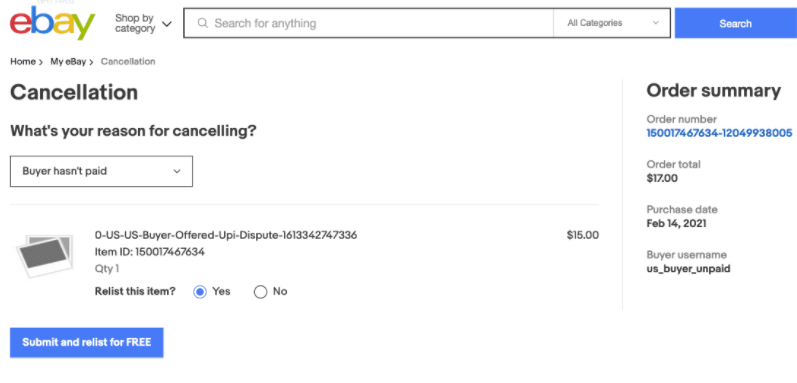Open the All Categories dropdown
The width and height of the screenshot is (797, 383).
(612, 23)
